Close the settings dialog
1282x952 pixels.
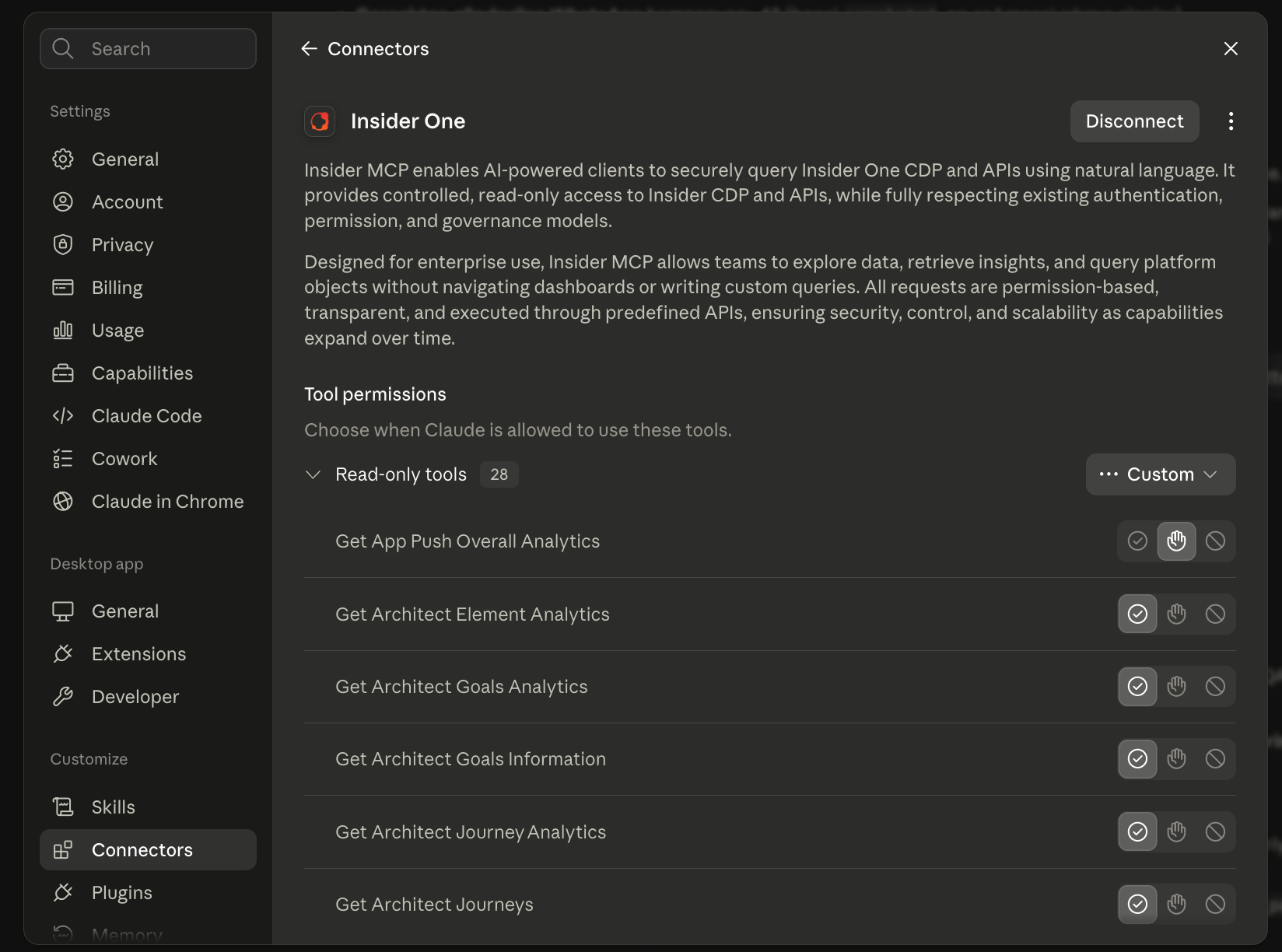coord(1231,48)
